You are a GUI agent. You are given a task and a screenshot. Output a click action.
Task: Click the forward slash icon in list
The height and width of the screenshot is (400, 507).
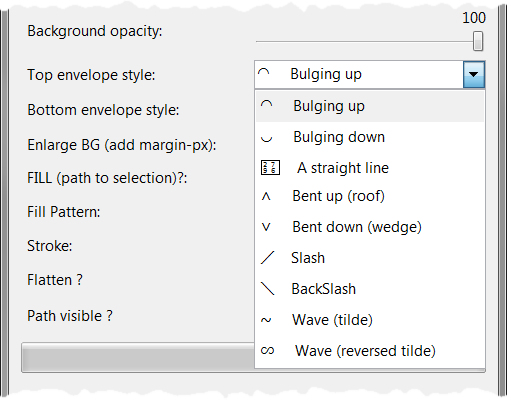(267, 258)
